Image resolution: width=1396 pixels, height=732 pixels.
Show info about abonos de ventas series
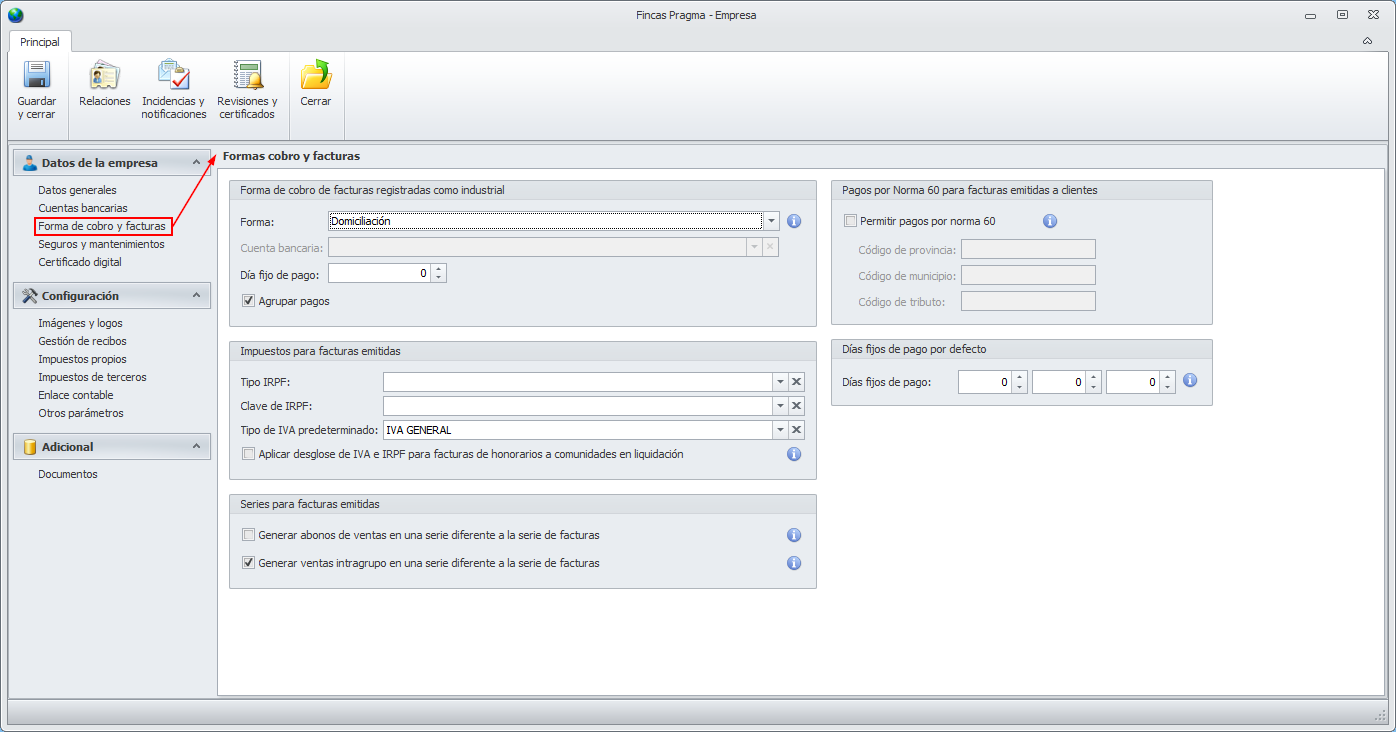794,535
